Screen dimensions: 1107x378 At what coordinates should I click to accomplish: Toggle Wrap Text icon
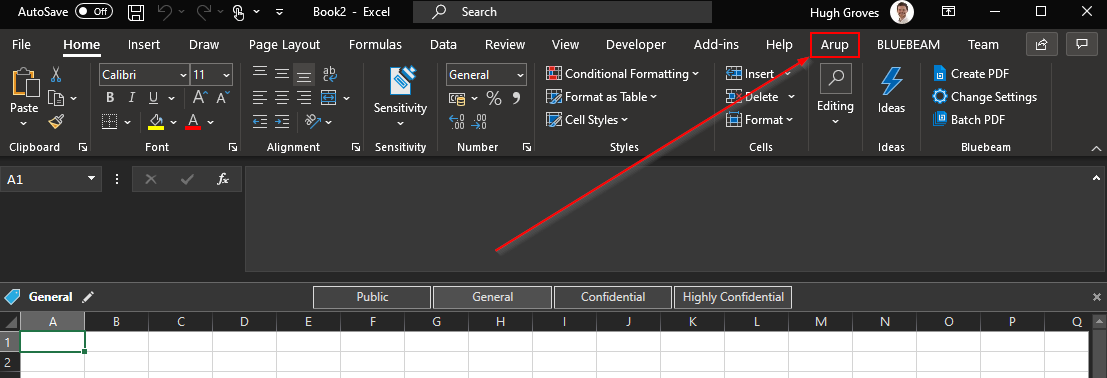coord(329,73)
